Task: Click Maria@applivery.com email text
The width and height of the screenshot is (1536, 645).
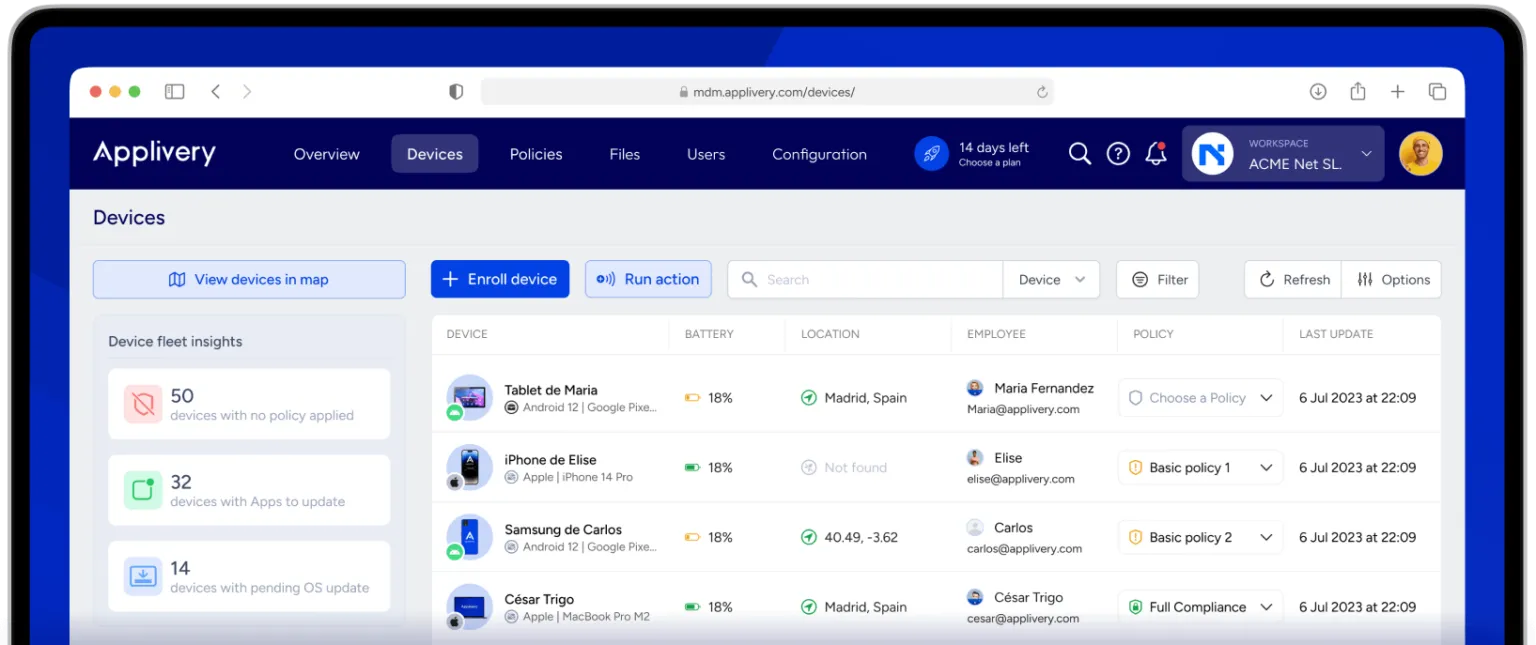Action: (1023, 409)
